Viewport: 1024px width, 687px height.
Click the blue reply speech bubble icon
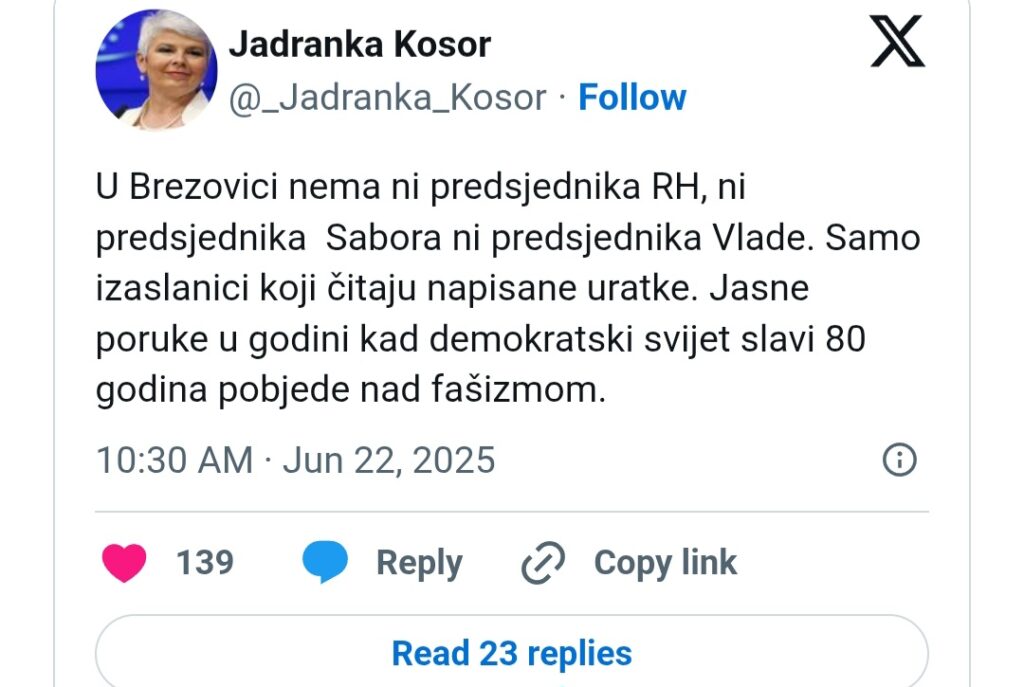click(325, 563)
